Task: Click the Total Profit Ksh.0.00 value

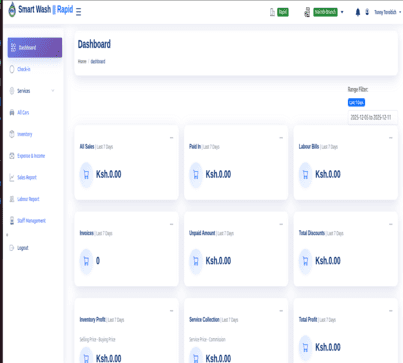Action: click(x=328, y=347)
